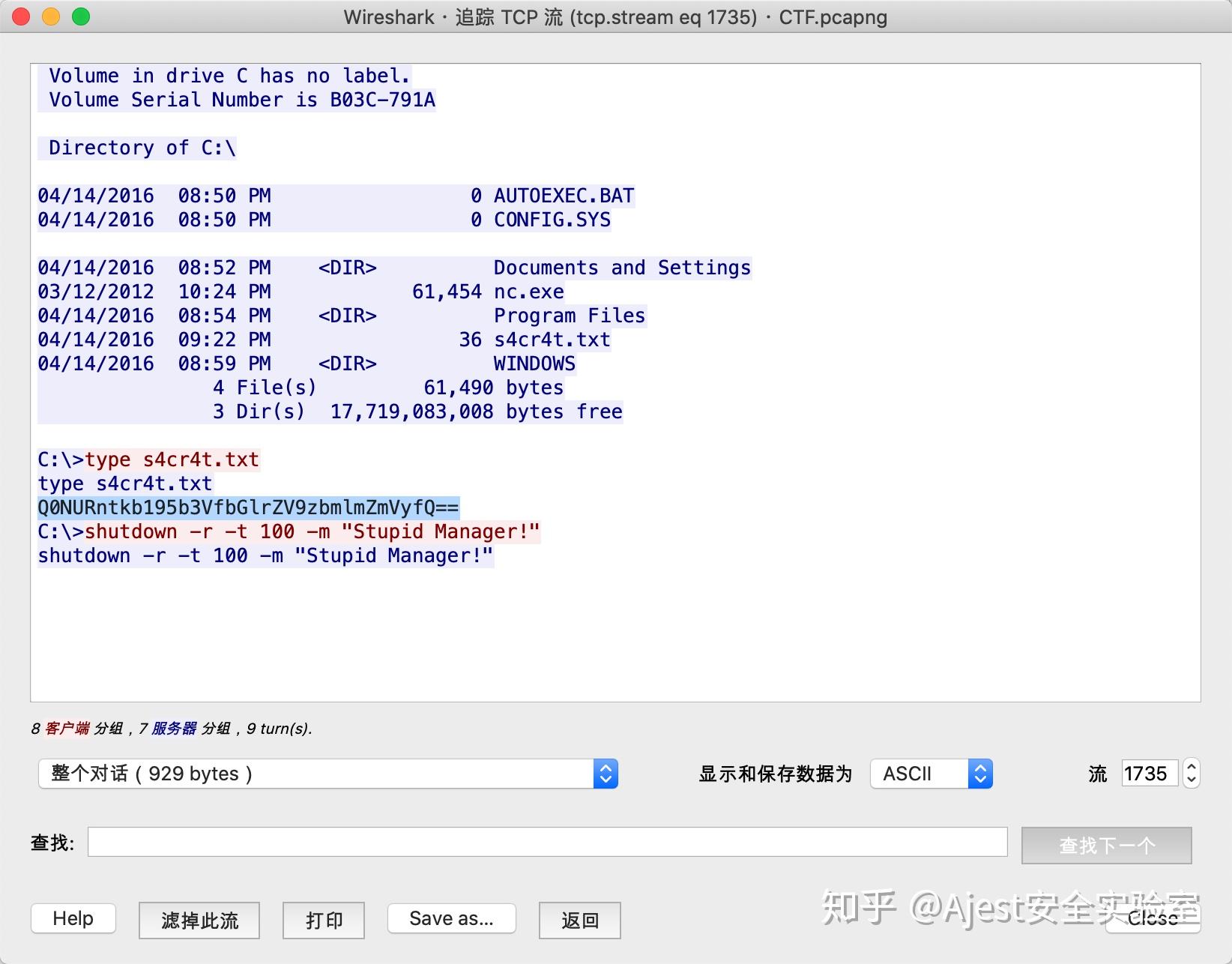Click the red shutdown -r -t 100 command
Viewport: 1232px width, 964px height.
[x=312, y=531]
